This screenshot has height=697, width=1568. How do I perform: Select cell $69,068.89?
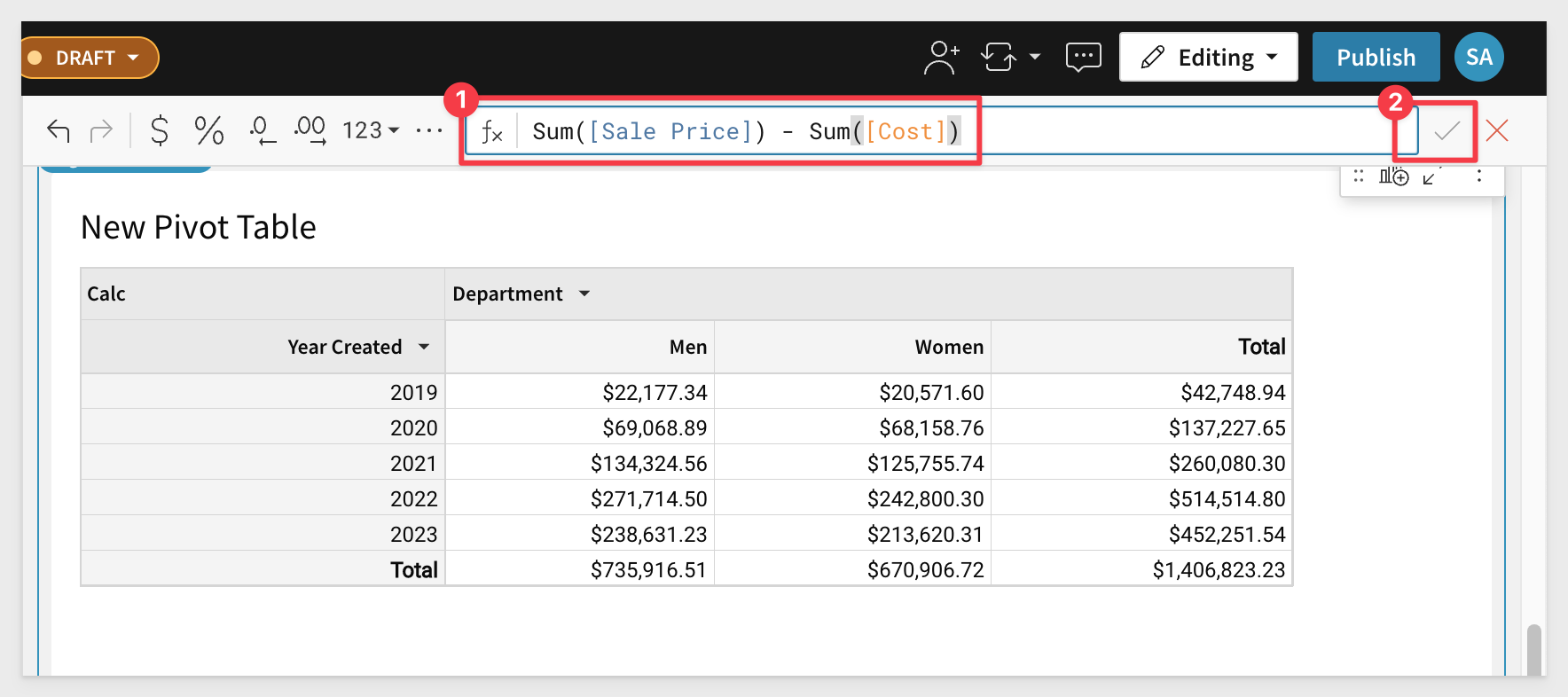[x=580, y=427]
